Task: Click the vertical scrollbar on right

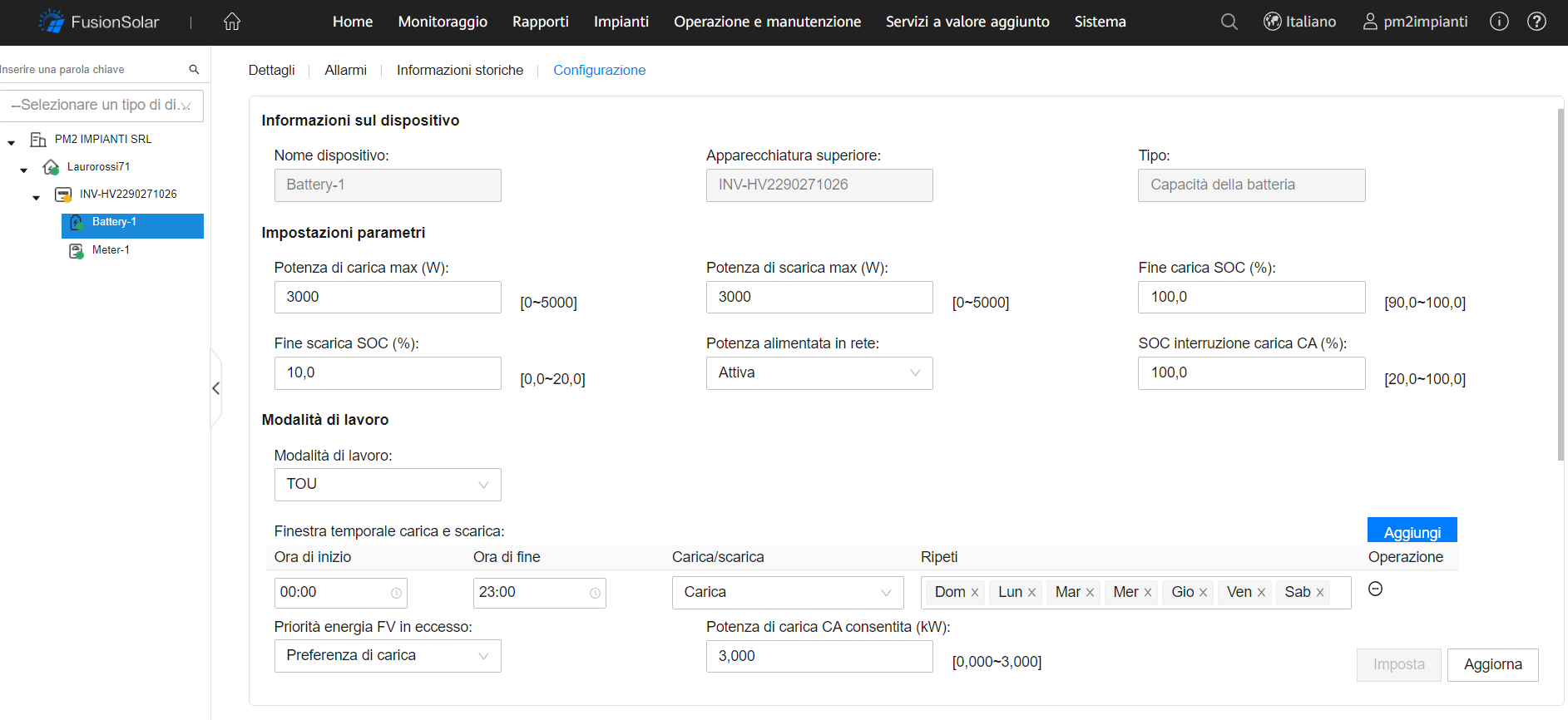Action: [x=1561, y=283]
